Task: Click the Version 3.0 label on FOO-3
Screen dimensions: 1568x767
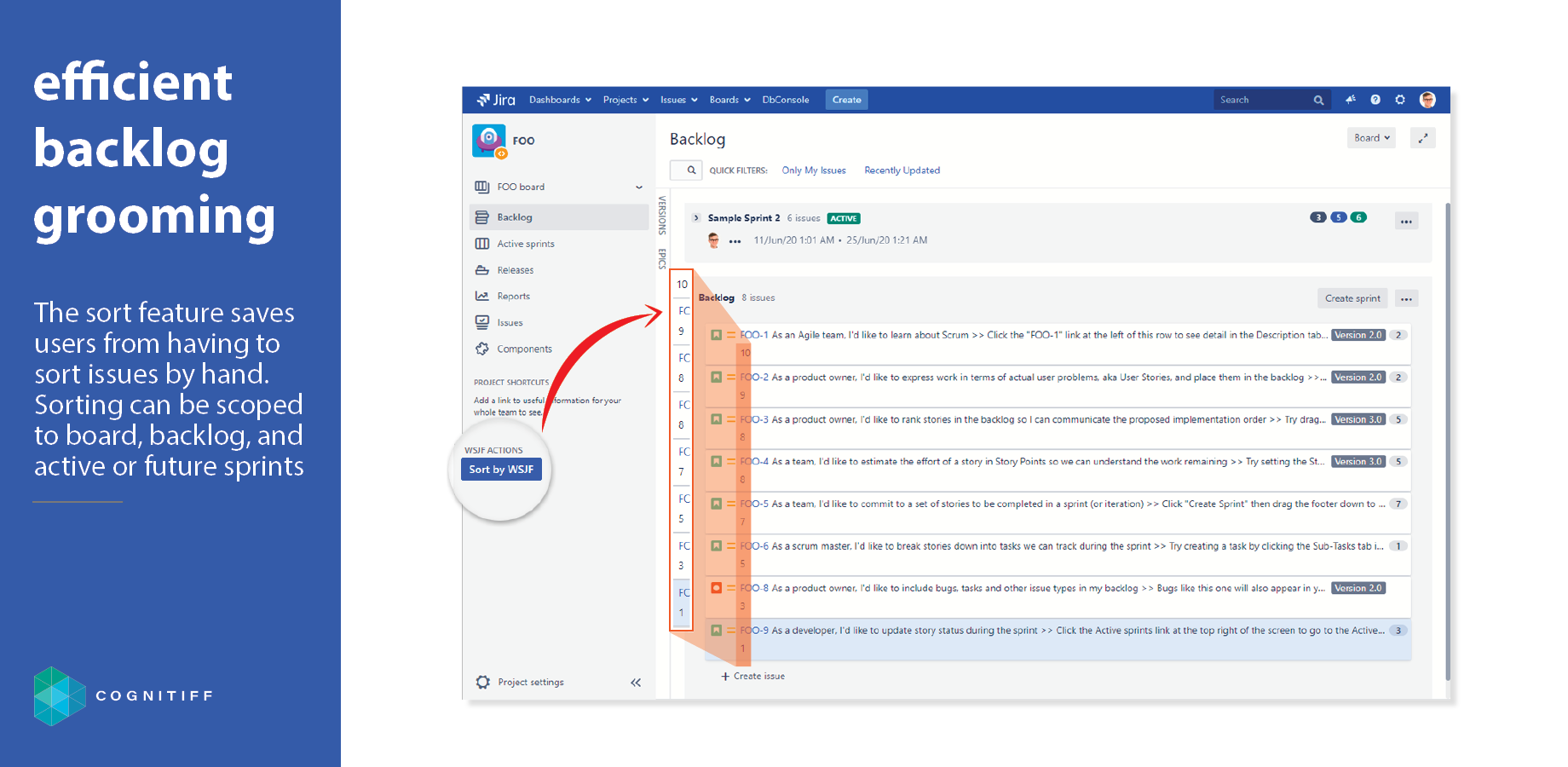Action: point(1358,419)
